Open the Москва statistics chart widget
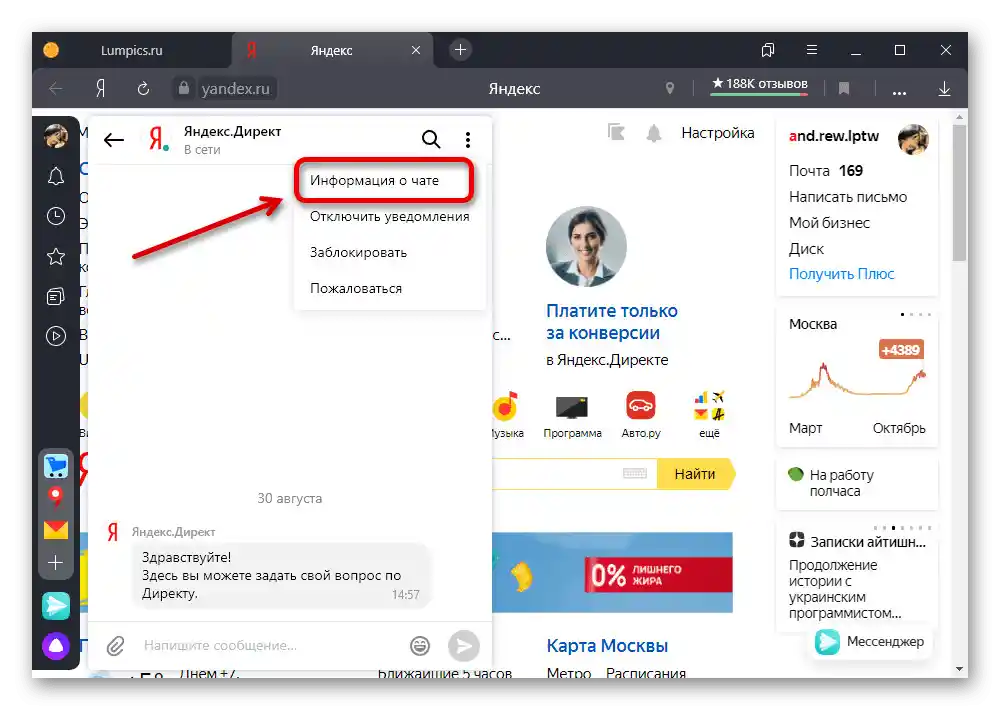 click(x=857, y=378)
